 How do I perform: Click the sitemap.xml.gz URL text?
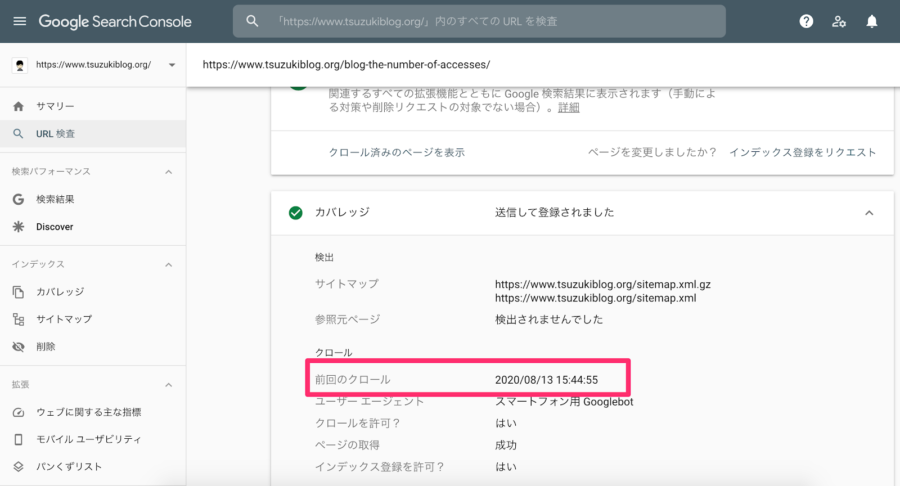click(x=603, y=284)
